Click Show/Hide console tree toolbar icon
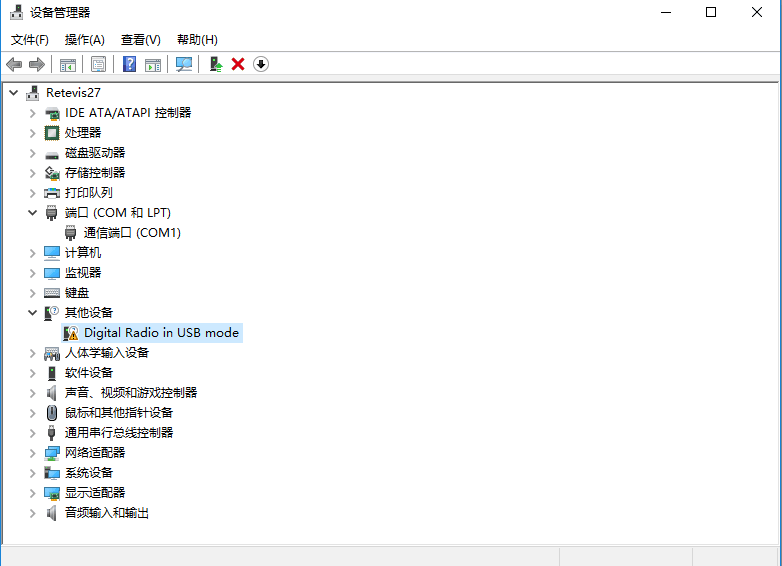782x566 pixels. pos(68,64)
